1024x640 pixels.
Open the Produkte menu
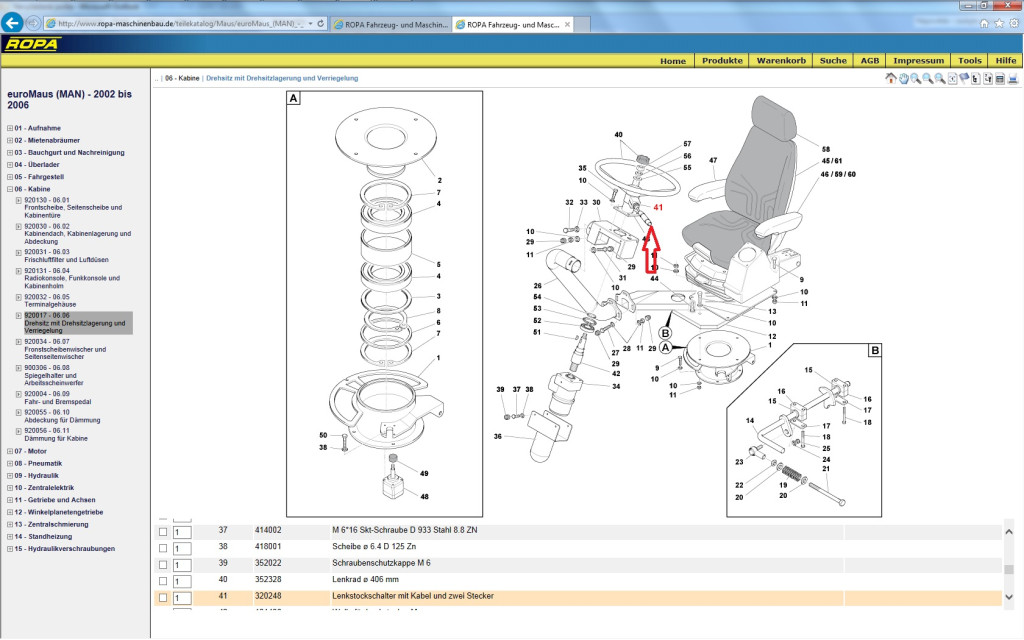(x=722, y=61)
